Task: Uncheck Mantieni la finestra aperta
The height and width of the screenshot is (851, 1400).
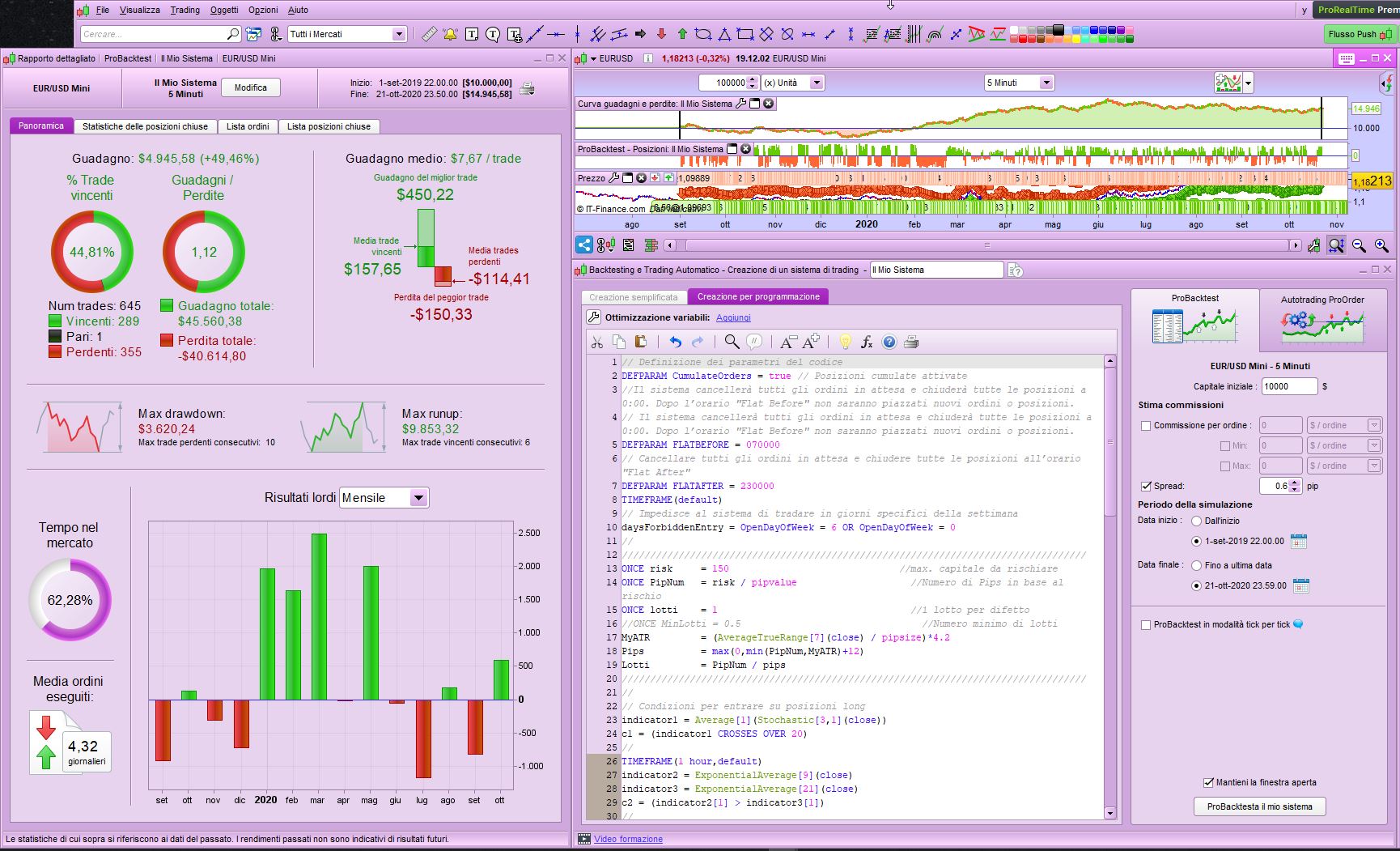Action: point(1209,782)
